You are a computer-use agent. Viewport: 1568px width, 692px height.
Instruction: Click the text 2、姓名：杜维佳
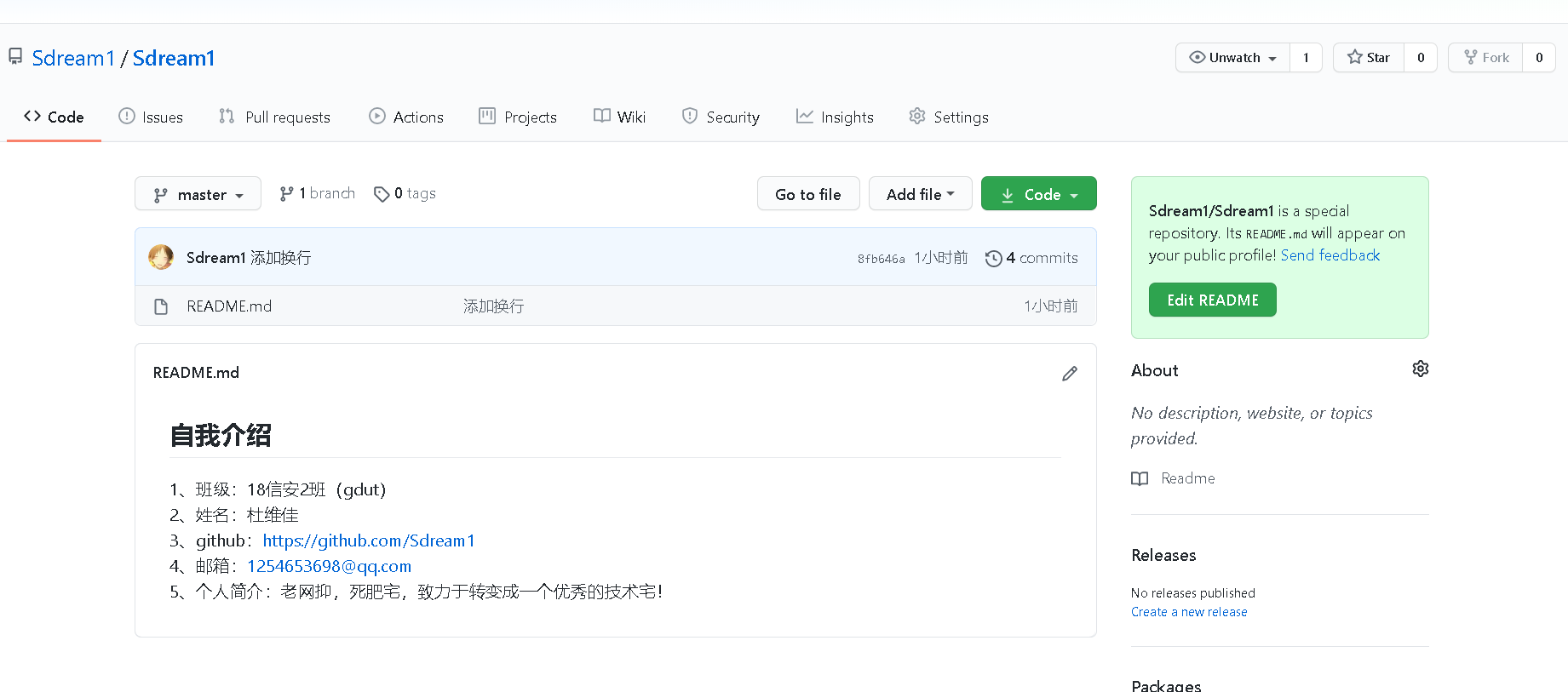pos(234,515)
